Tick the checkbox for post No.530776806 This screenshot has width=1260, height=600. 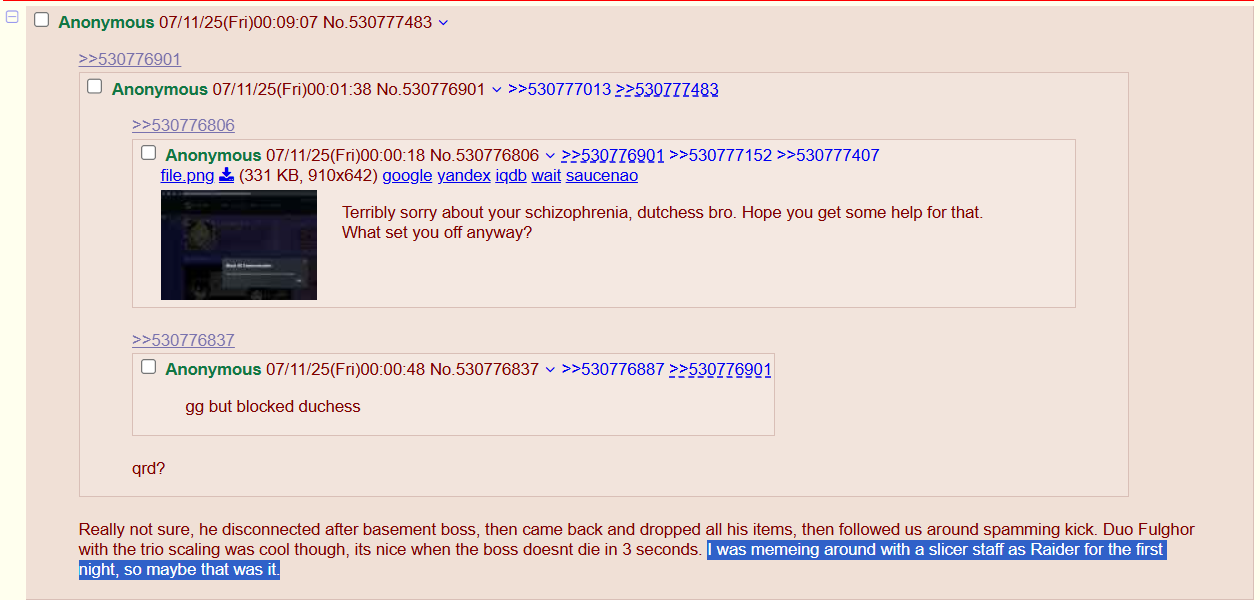coord(148,153)
